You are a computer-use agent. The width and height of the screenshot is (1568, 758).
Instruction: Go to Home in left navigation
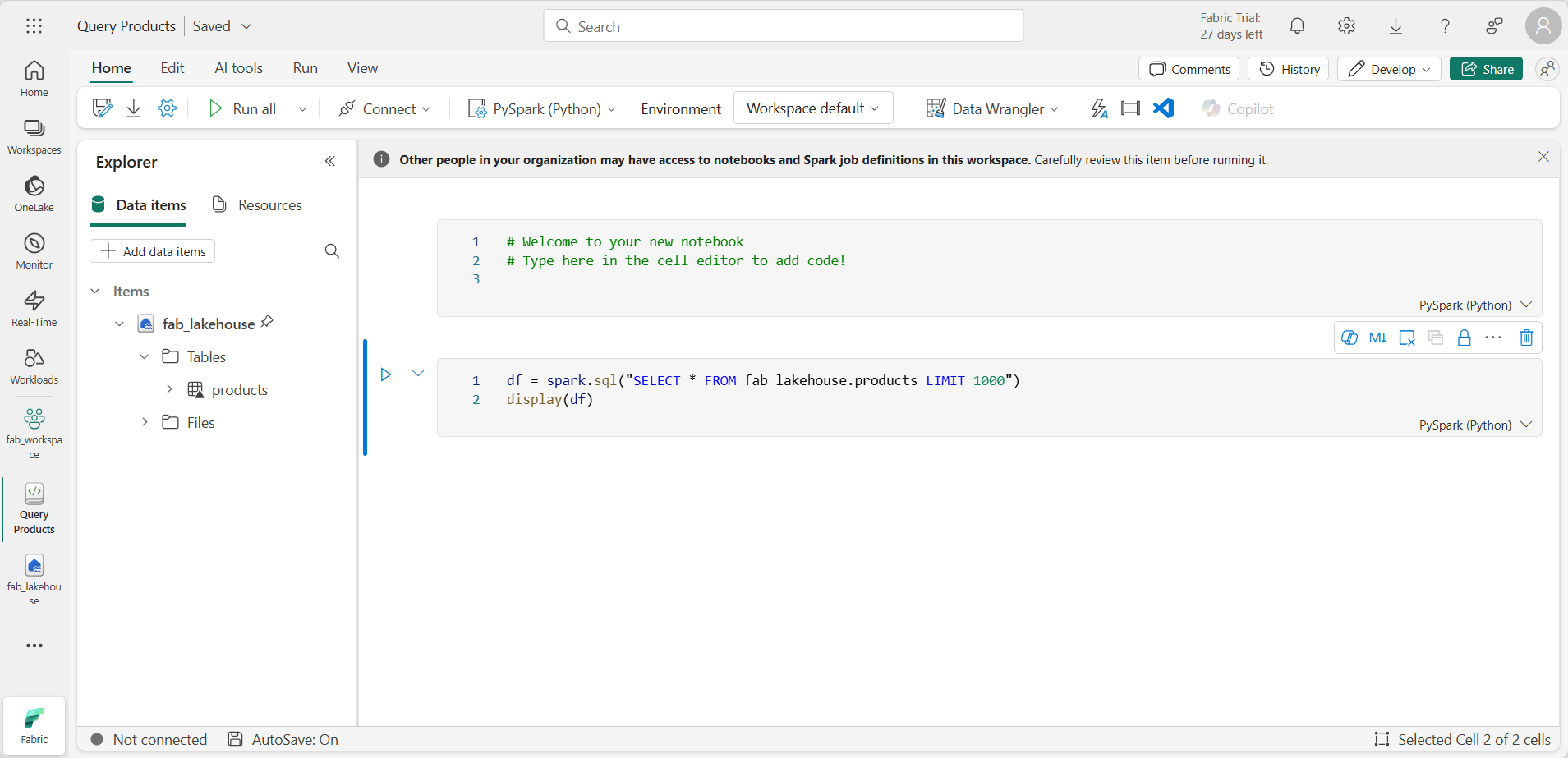34,79
